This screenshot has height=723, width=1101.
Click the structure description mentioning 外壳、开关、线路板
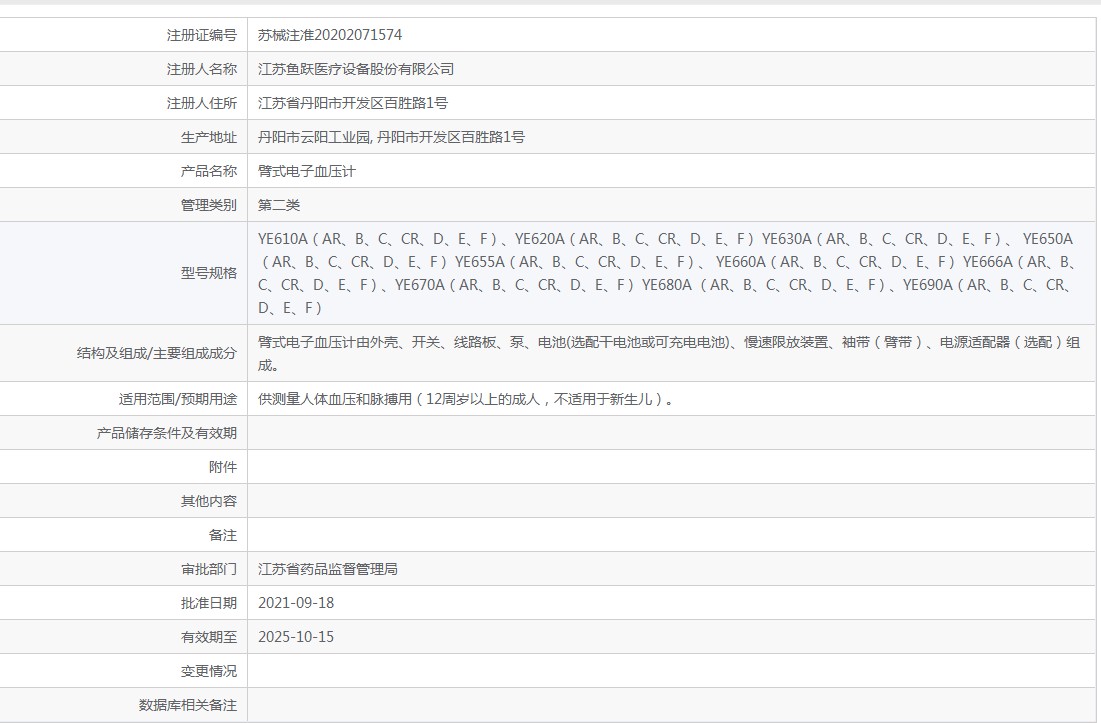[x=669, y=353]
